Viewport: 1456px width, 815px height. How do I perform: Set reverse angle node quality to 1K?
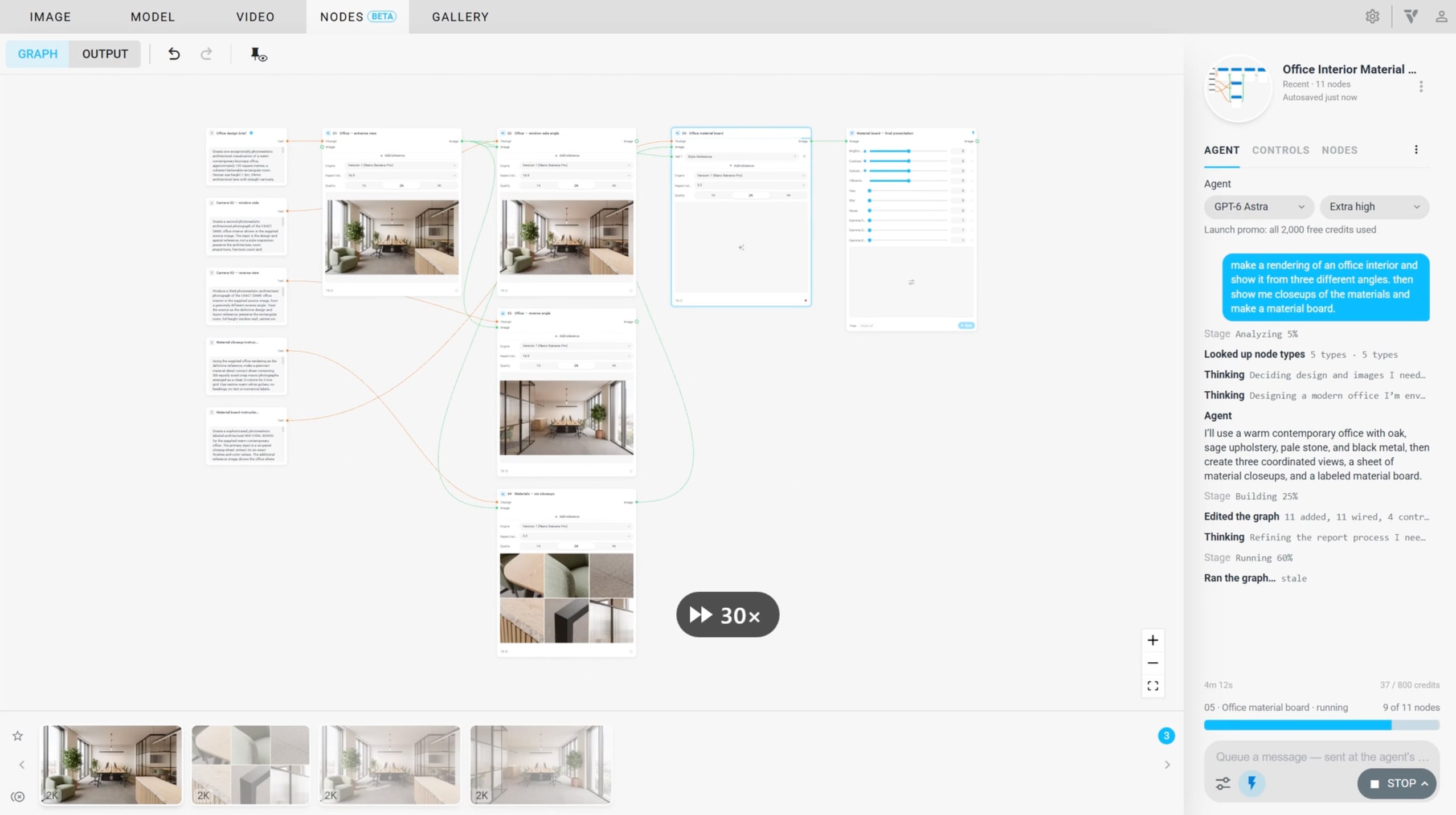(538, 366)
